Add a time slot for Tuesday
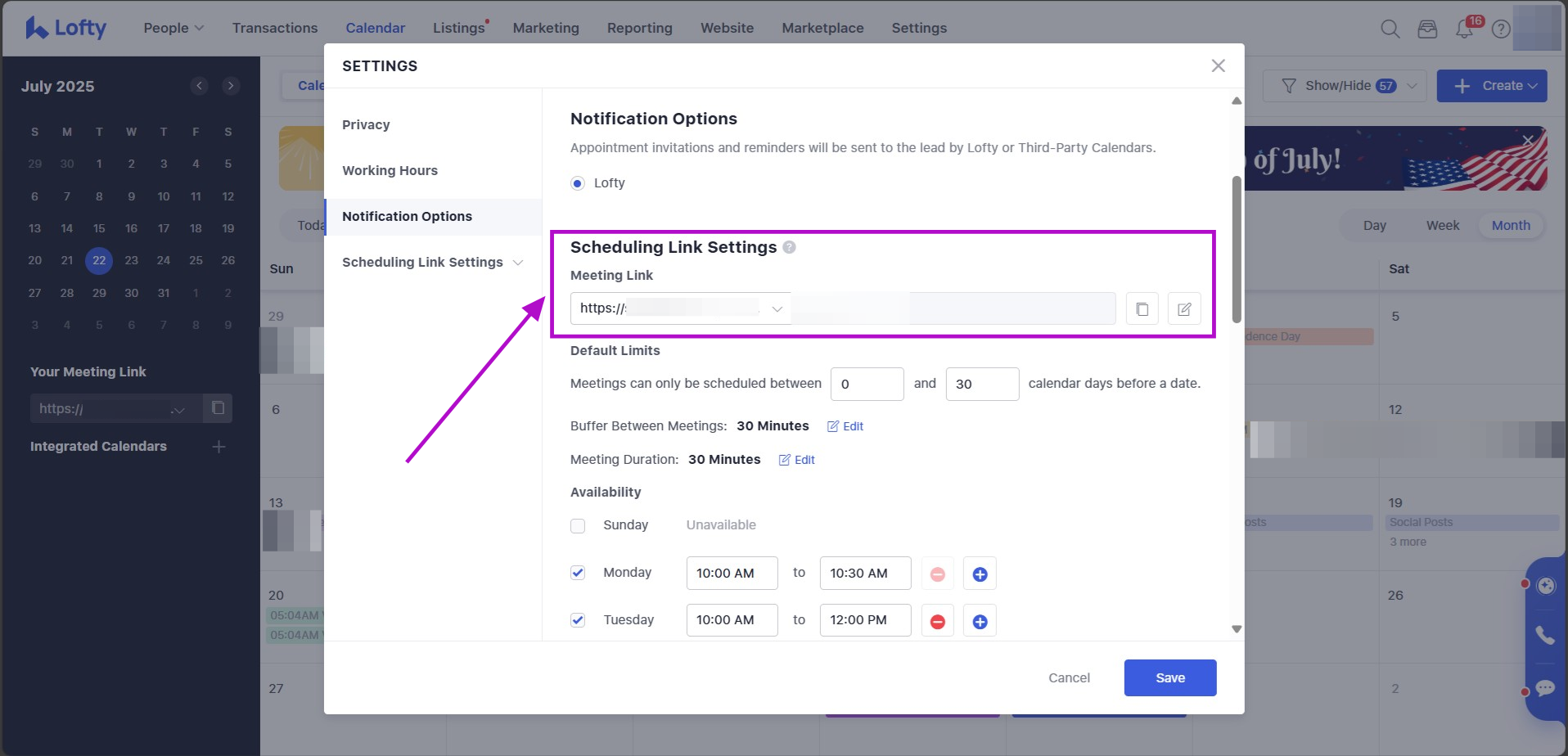1568x756 pixels. tap(980, 622)
